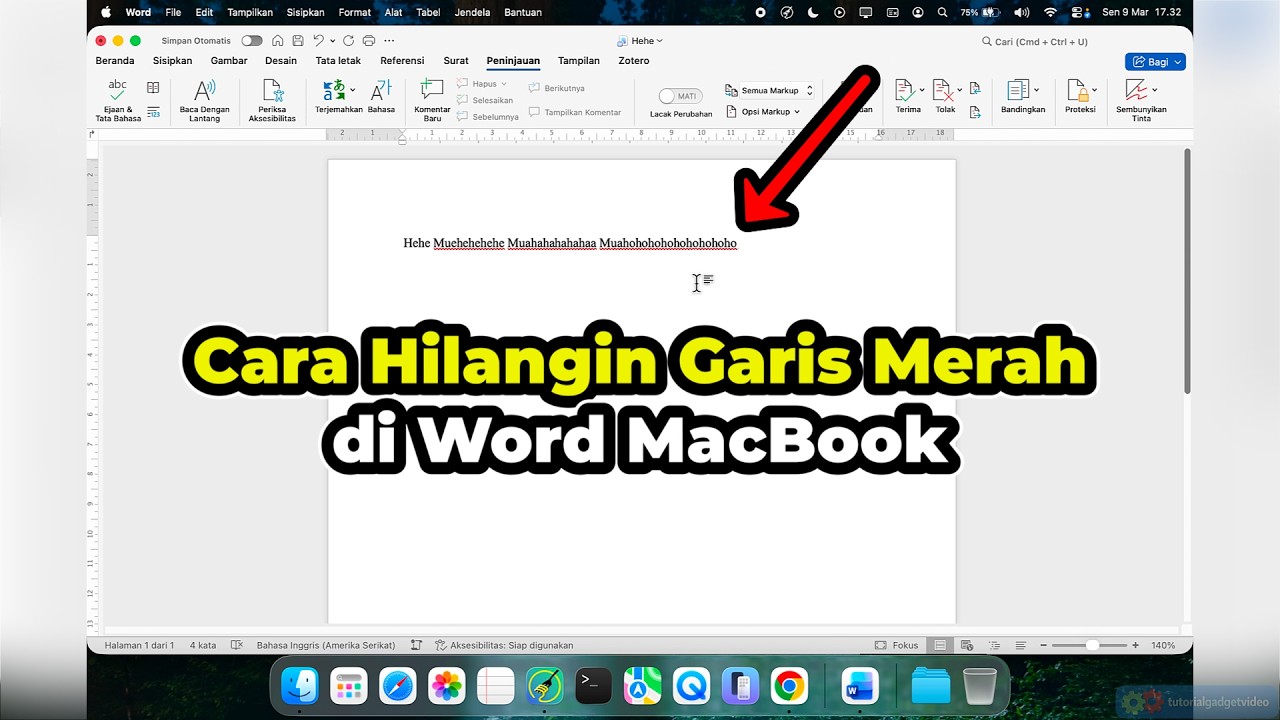This screenshot has height=720, width=1280.
Task: Switch to the Gambar tab
Action: (229, 61)
